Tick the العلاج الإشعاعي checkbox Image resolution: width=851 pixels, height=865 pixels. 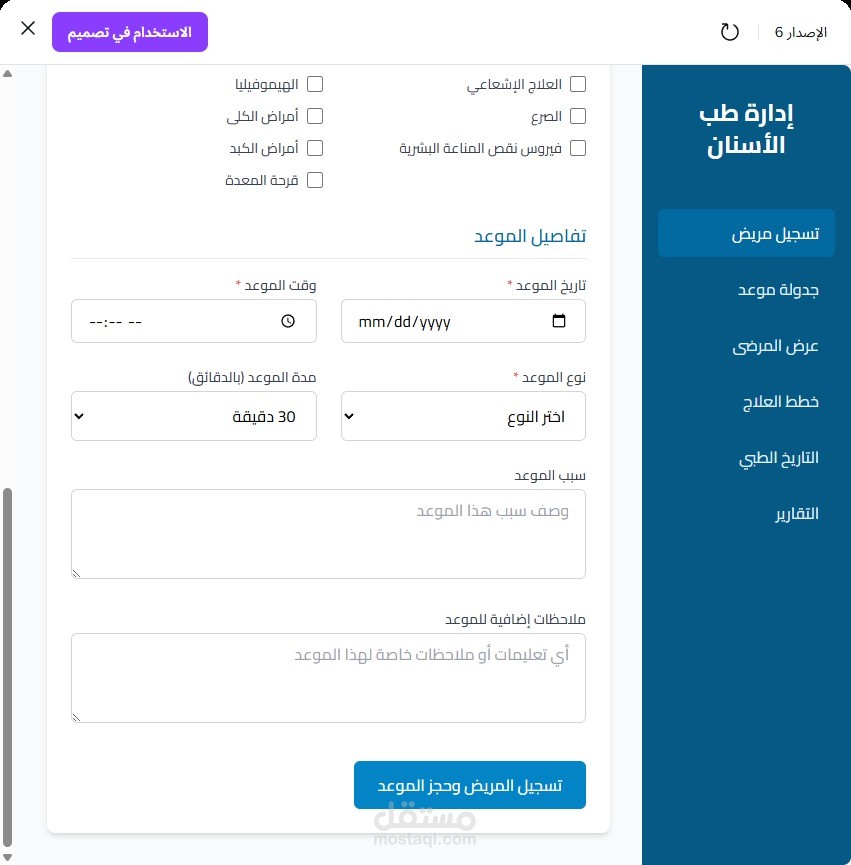(578, 84)
